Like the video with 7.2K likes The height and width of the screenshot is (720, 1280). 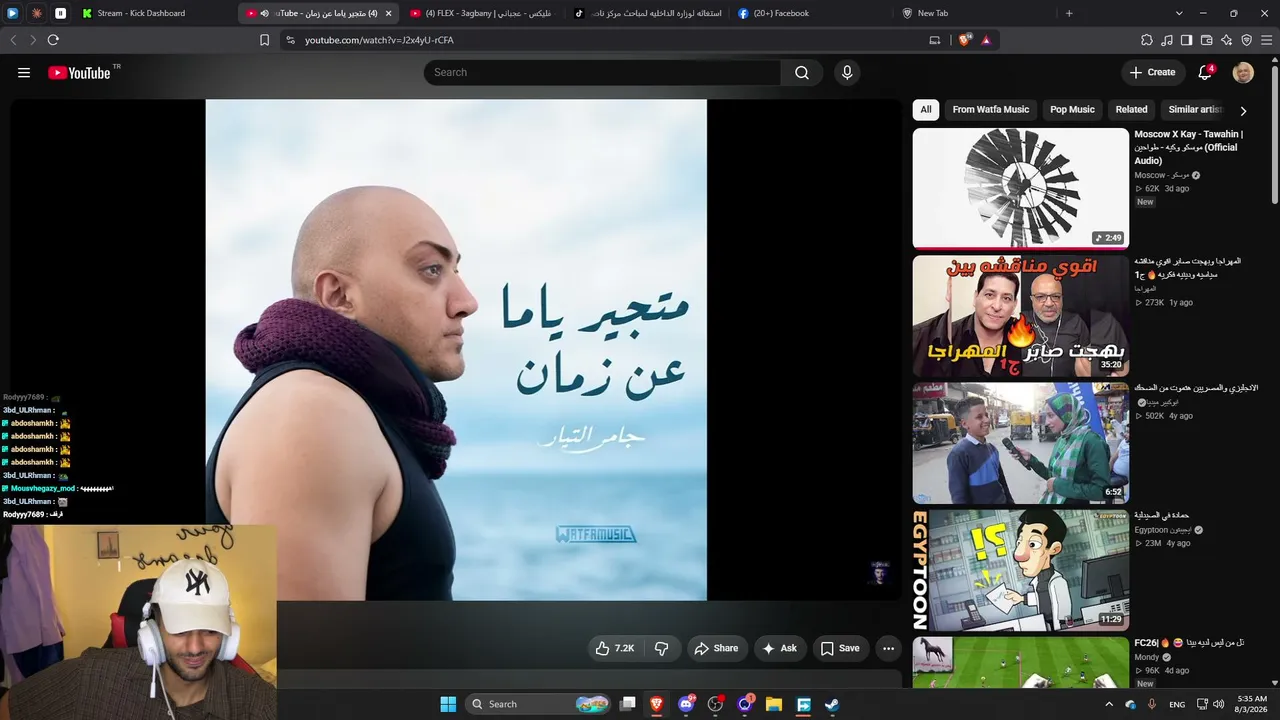pos(615,648)
